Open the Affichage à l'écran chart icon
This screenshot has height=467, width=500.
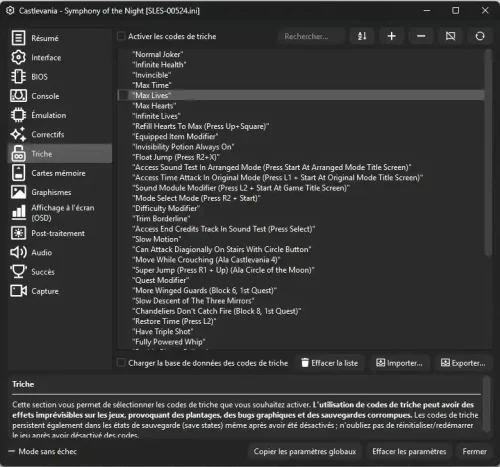19,212
